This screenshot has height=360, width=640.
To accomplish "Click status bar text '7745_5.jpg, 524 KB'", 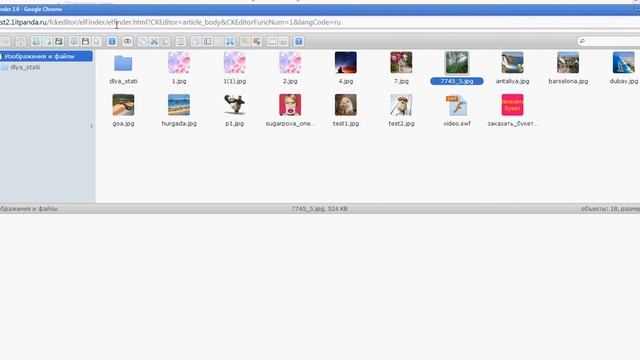I will pyautogui.click(x=320, y=209).
